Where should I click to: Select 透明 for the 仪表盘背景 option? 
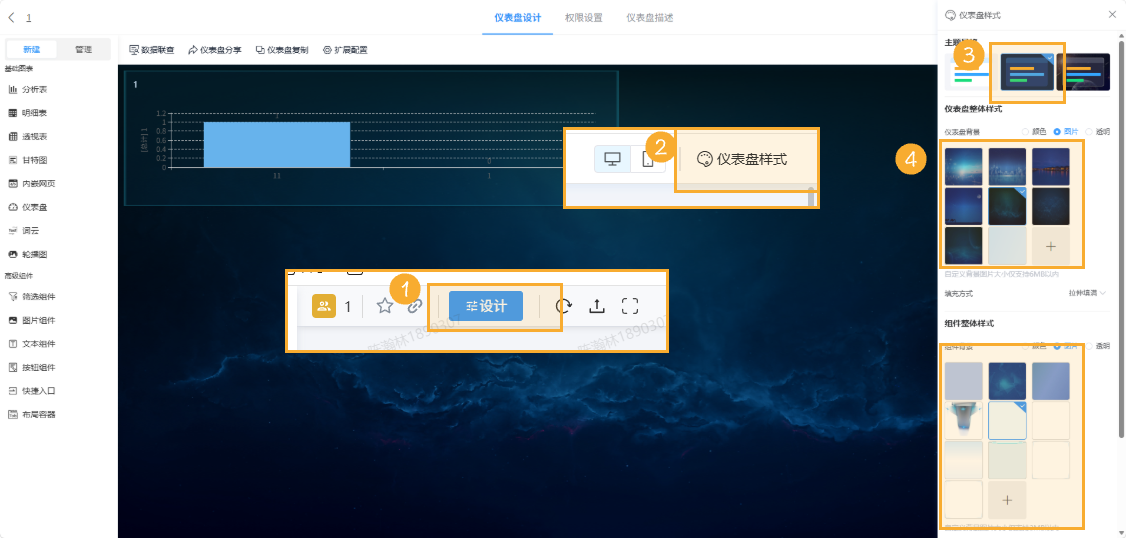point(1097,131)
